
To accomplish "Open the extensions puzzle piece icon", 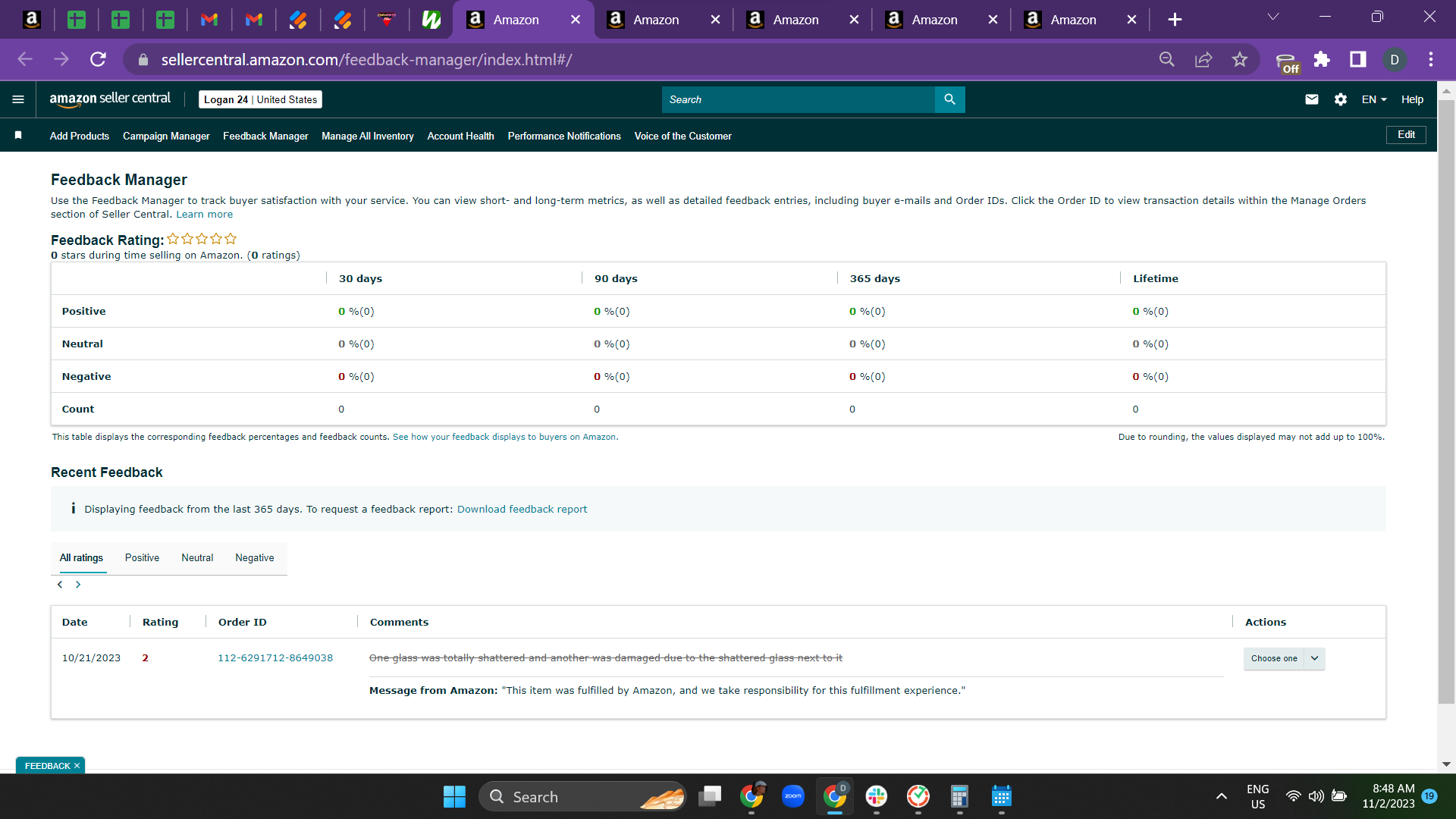I will (x=1322, y=60).
